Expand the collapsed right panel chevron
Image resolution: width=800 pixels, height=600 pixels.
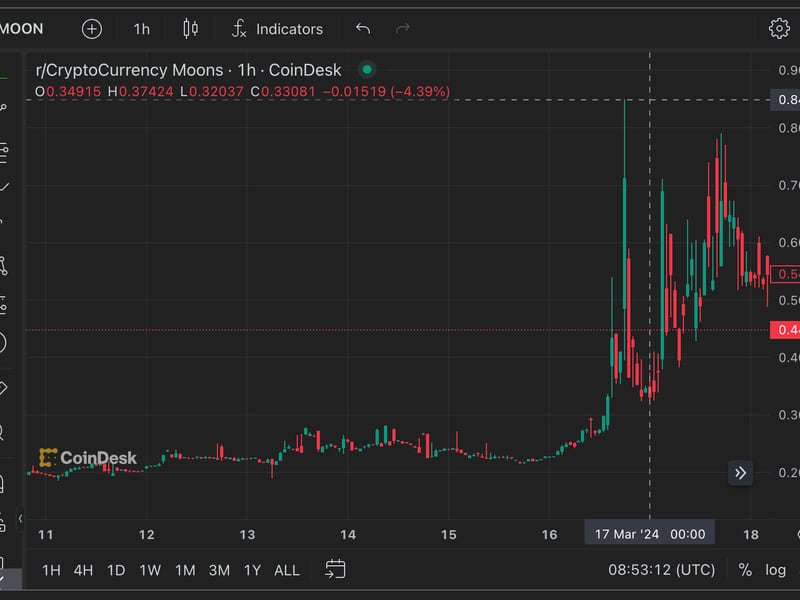pos(739,471)
